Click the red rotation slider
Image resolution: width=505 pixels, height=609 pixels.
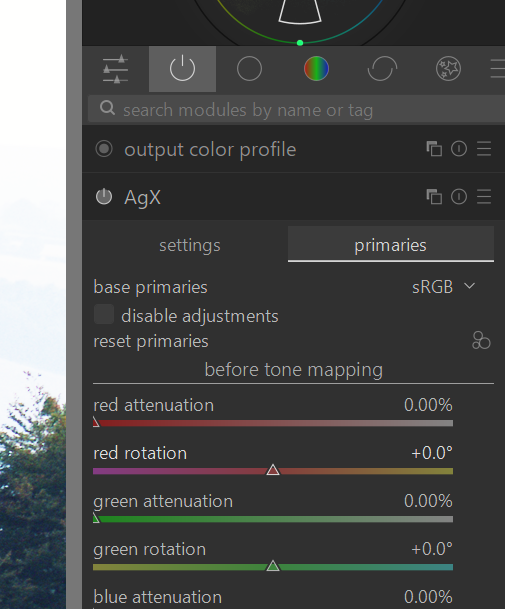tap(273, 471)
